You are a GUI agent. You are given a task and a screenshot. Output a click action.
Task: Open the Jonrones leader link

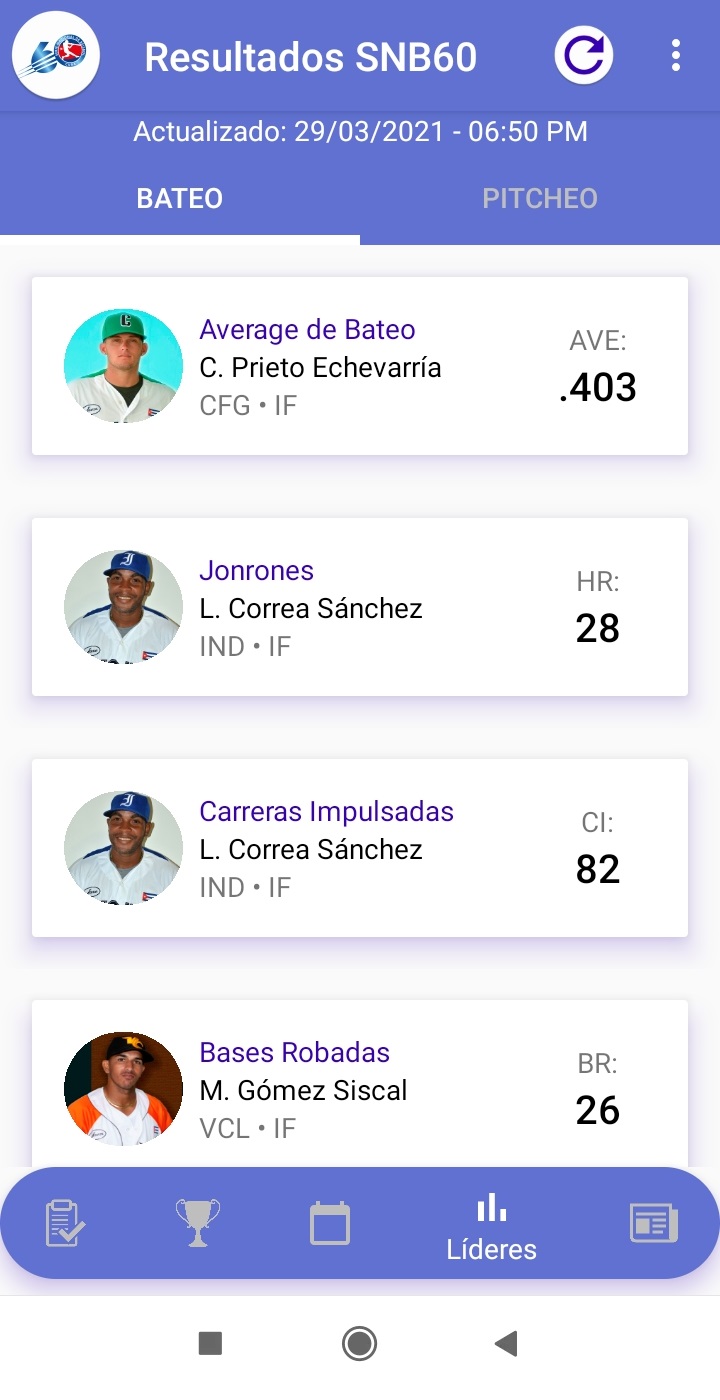(x=257, y=571)
